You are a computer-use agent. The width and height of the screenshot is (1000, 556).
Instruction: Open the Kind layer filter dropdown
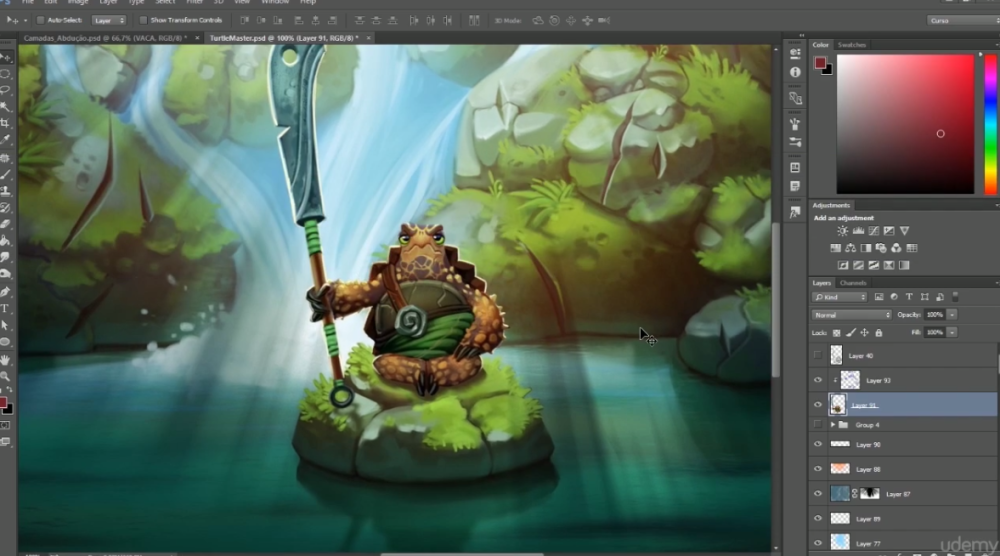pos(839,297)
